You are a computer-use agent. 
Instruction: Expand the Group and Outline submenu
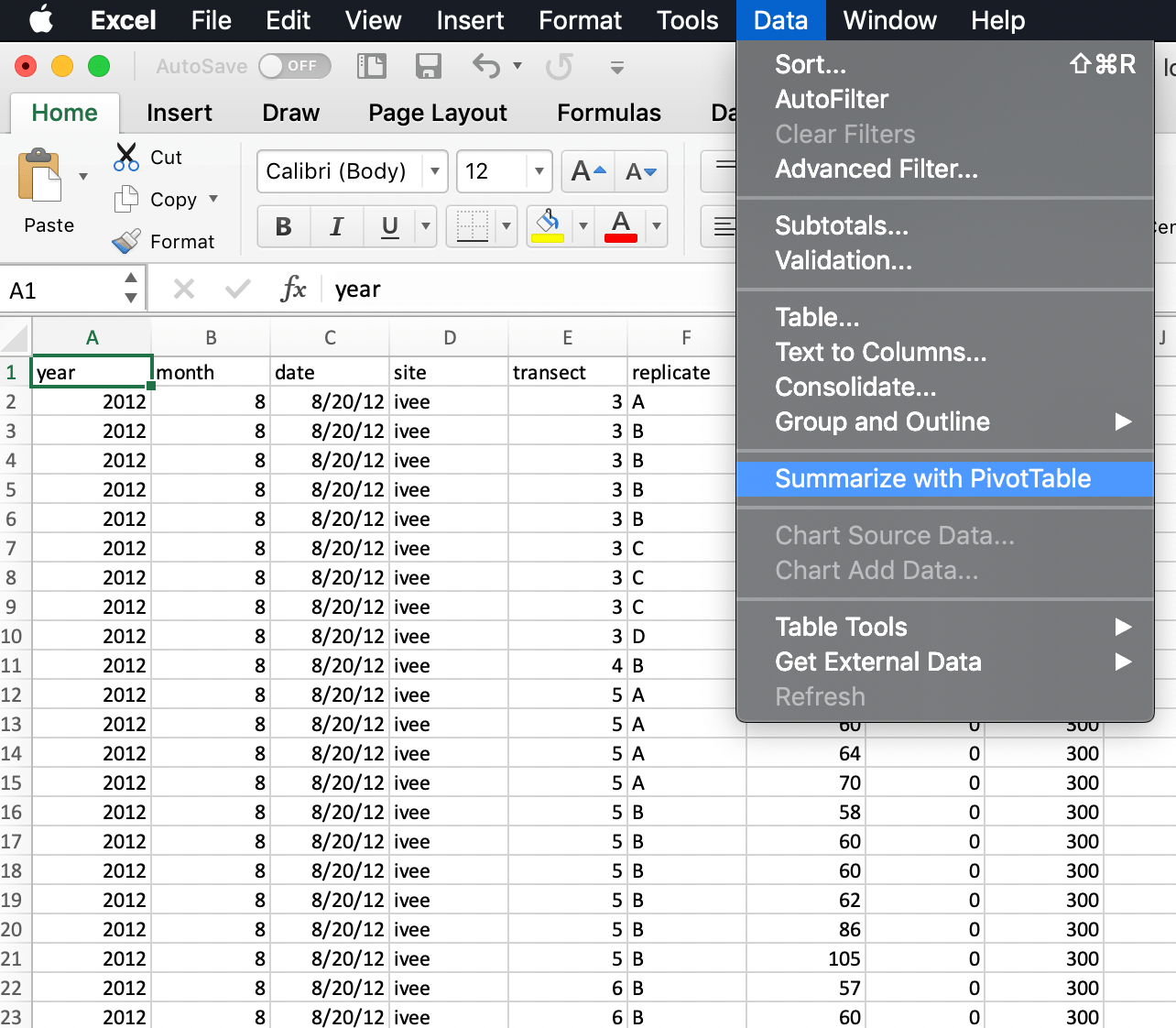[882, 421]
